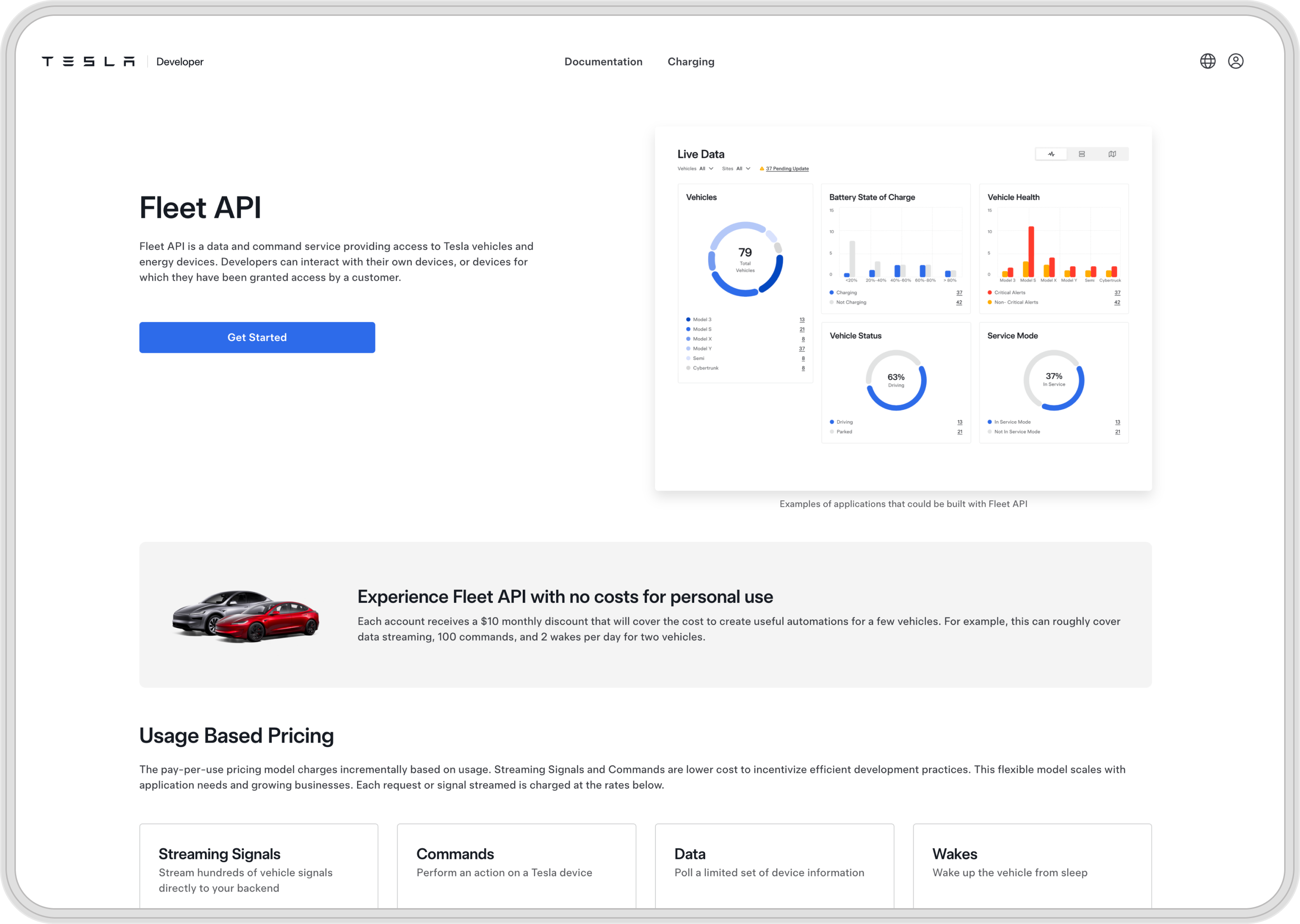Select the Streaming Signals pricing card
Screen dimensions: 1300x924
(258, 866)
